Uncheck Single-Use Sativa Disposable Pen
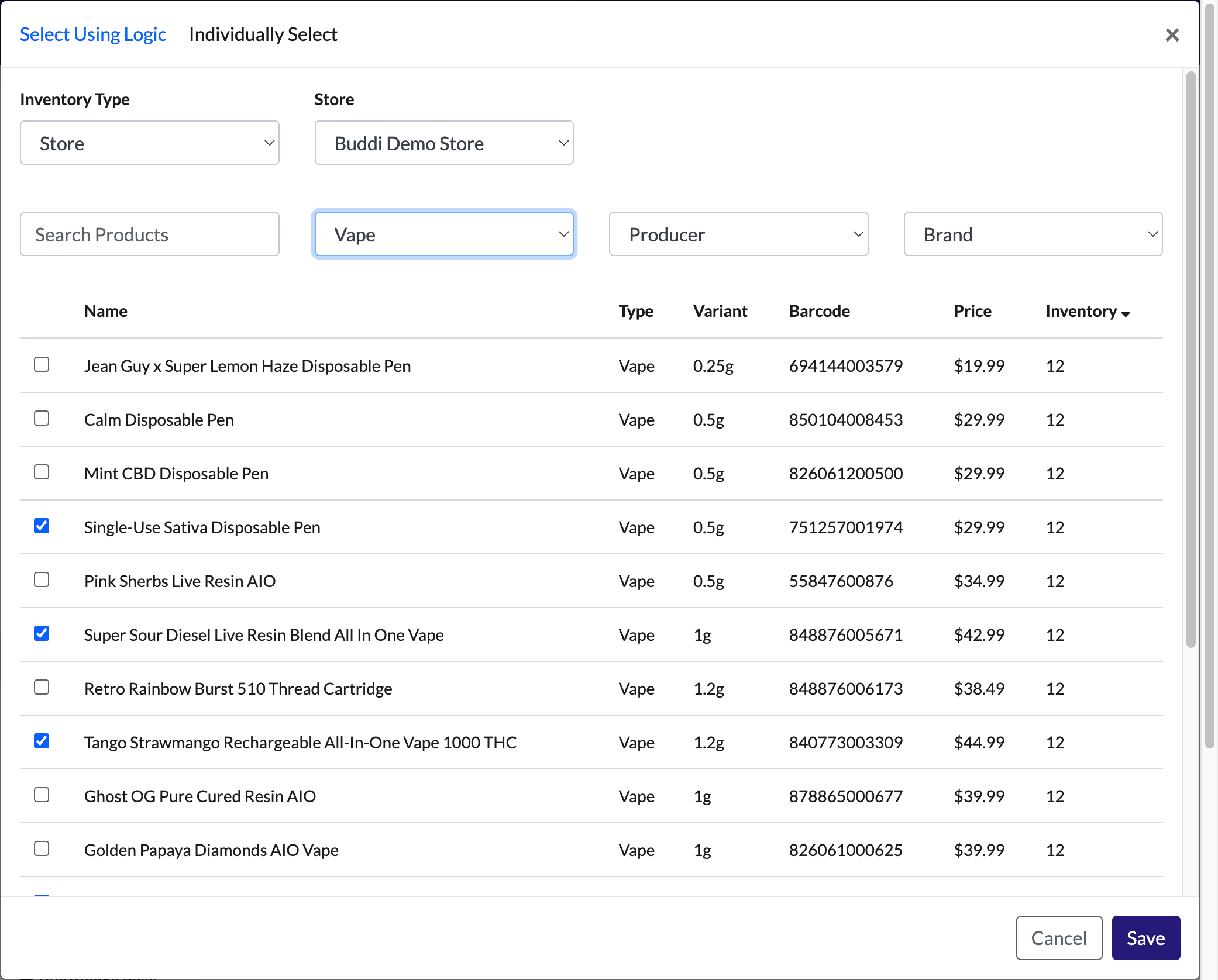The image size is (1218, 980). 42,526
